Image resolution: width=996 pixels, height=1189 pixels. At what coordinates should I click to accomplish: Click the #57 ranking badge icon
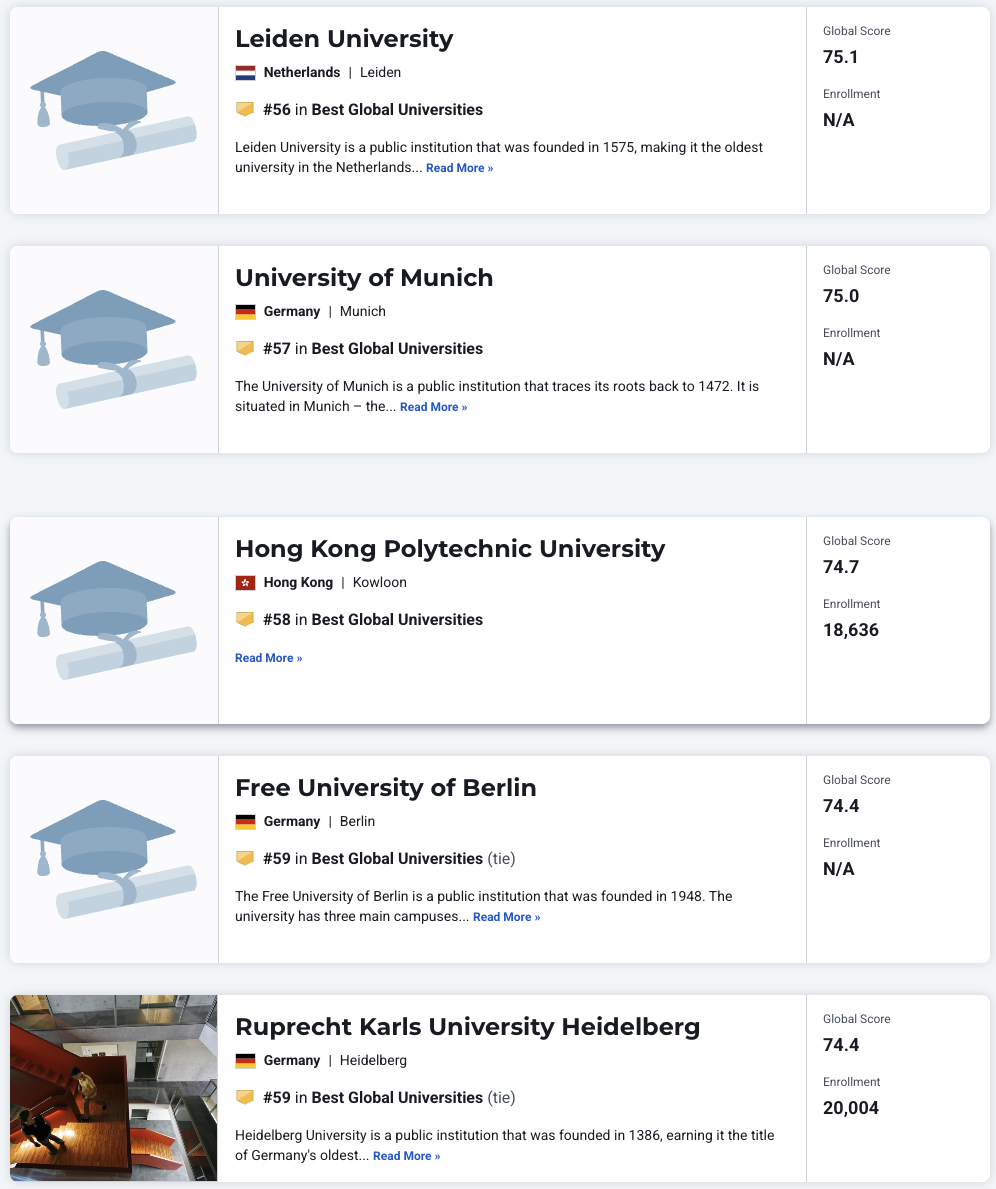(x=245, y=348)
